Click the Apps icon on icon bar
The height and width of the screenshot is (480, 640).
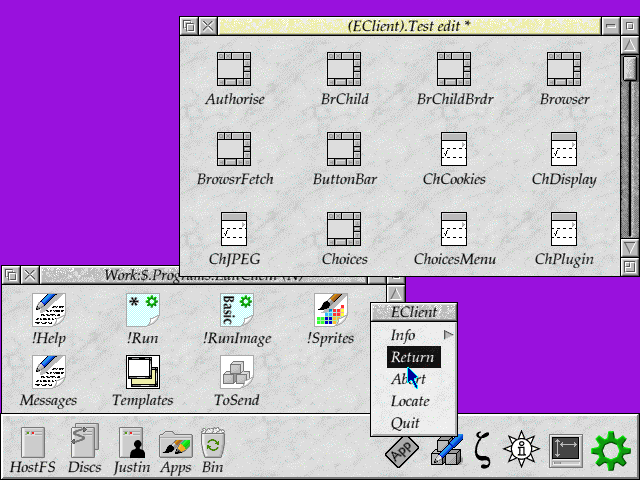pos(175,443)
